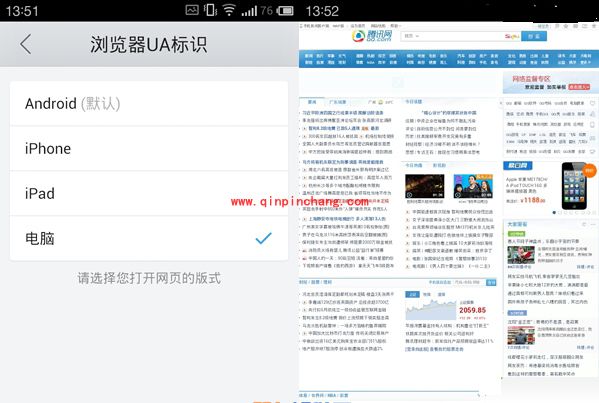This screenshot has height=403, width=599.
Task: Tap the 浏览器UA标识 title text
Action: click(x=149, y=44)
